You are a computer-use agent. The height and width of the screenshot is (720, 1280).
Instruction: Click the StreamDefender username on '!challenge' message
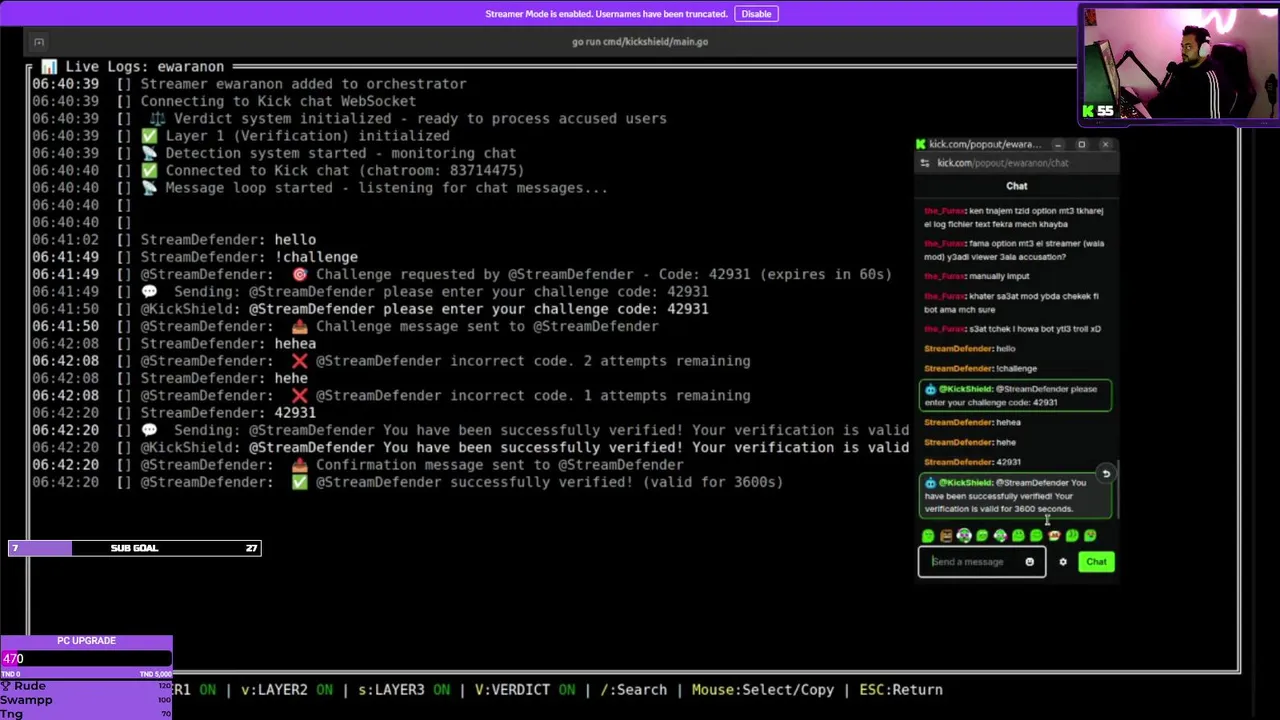[x=958, y=369]
